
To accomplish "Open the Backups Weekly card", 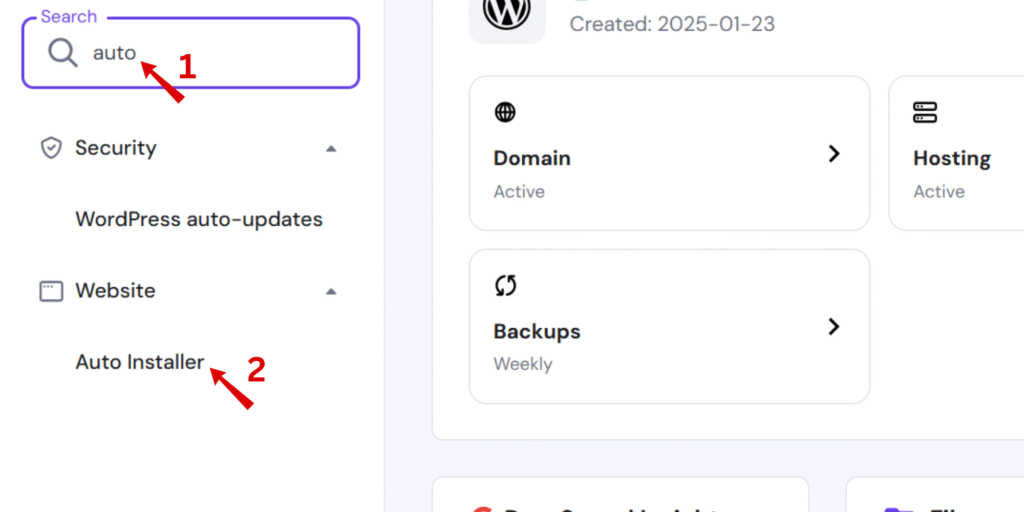I will 669,327.
